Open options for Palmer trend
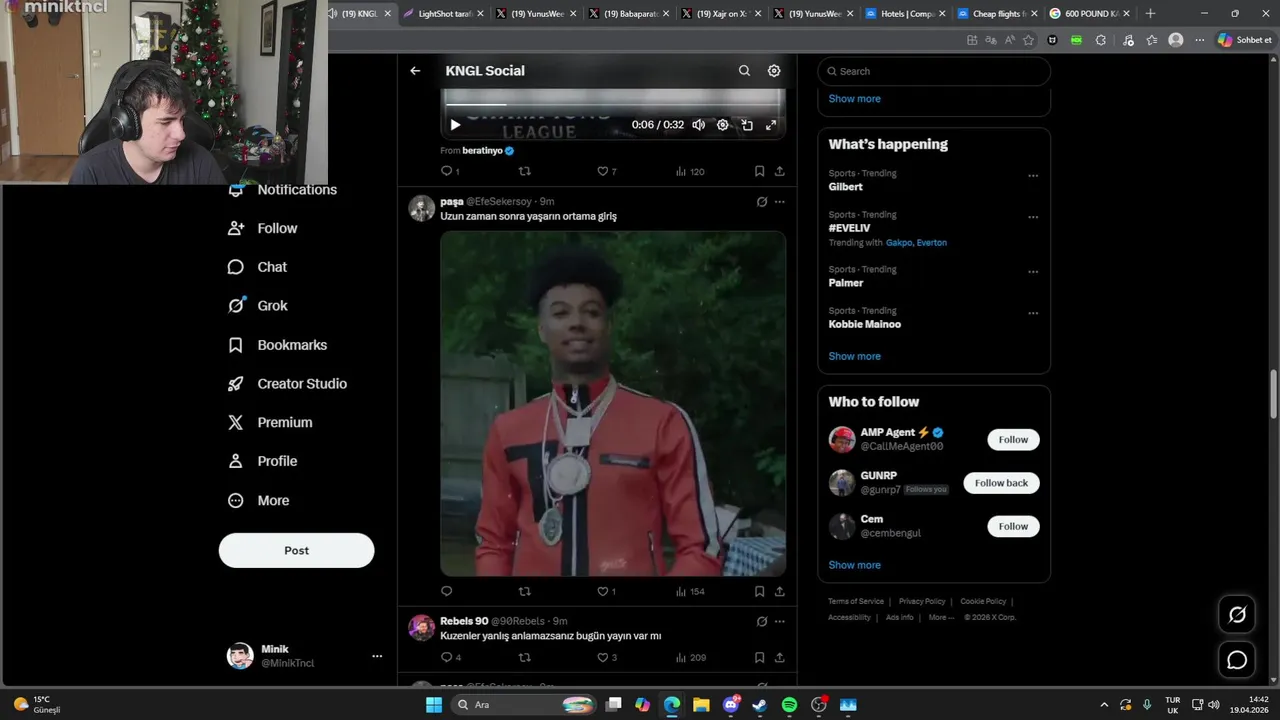This screenshot has width=1280, height=720. click(x=1033, y=272)
